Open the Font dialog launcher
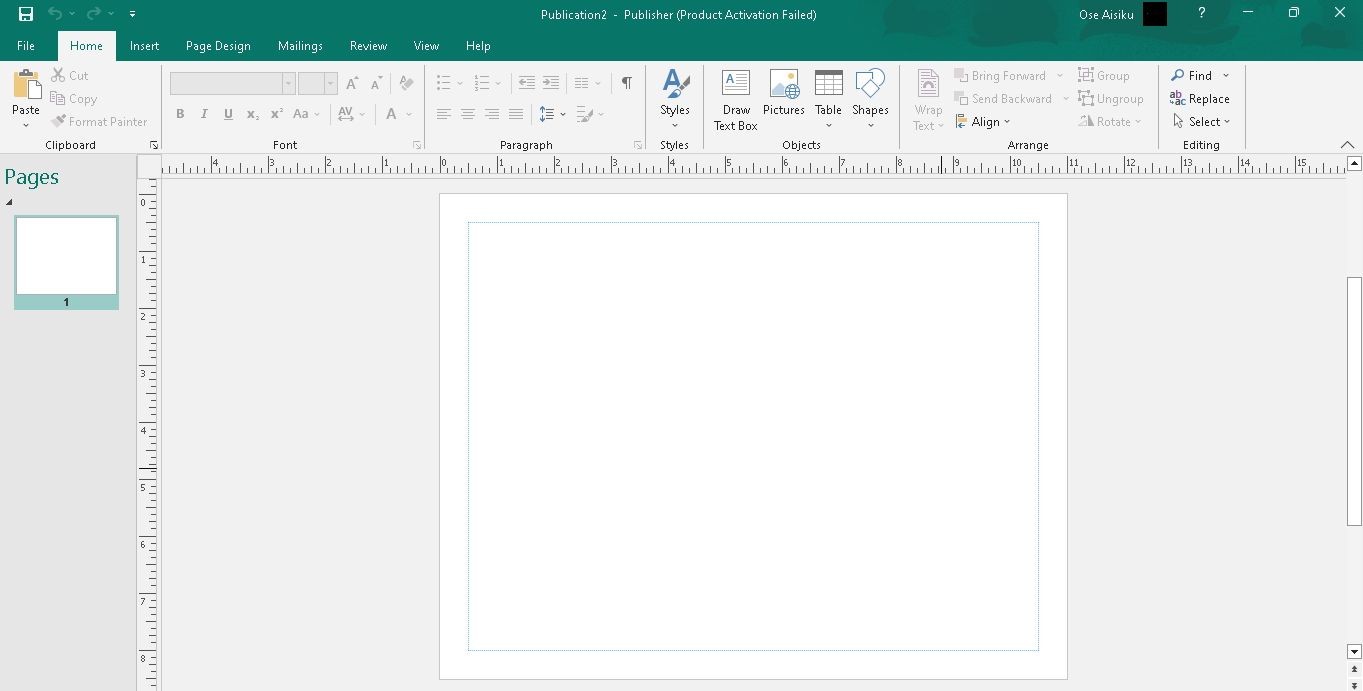This screenshot has width=1363, height=691. tap(417, 146)
